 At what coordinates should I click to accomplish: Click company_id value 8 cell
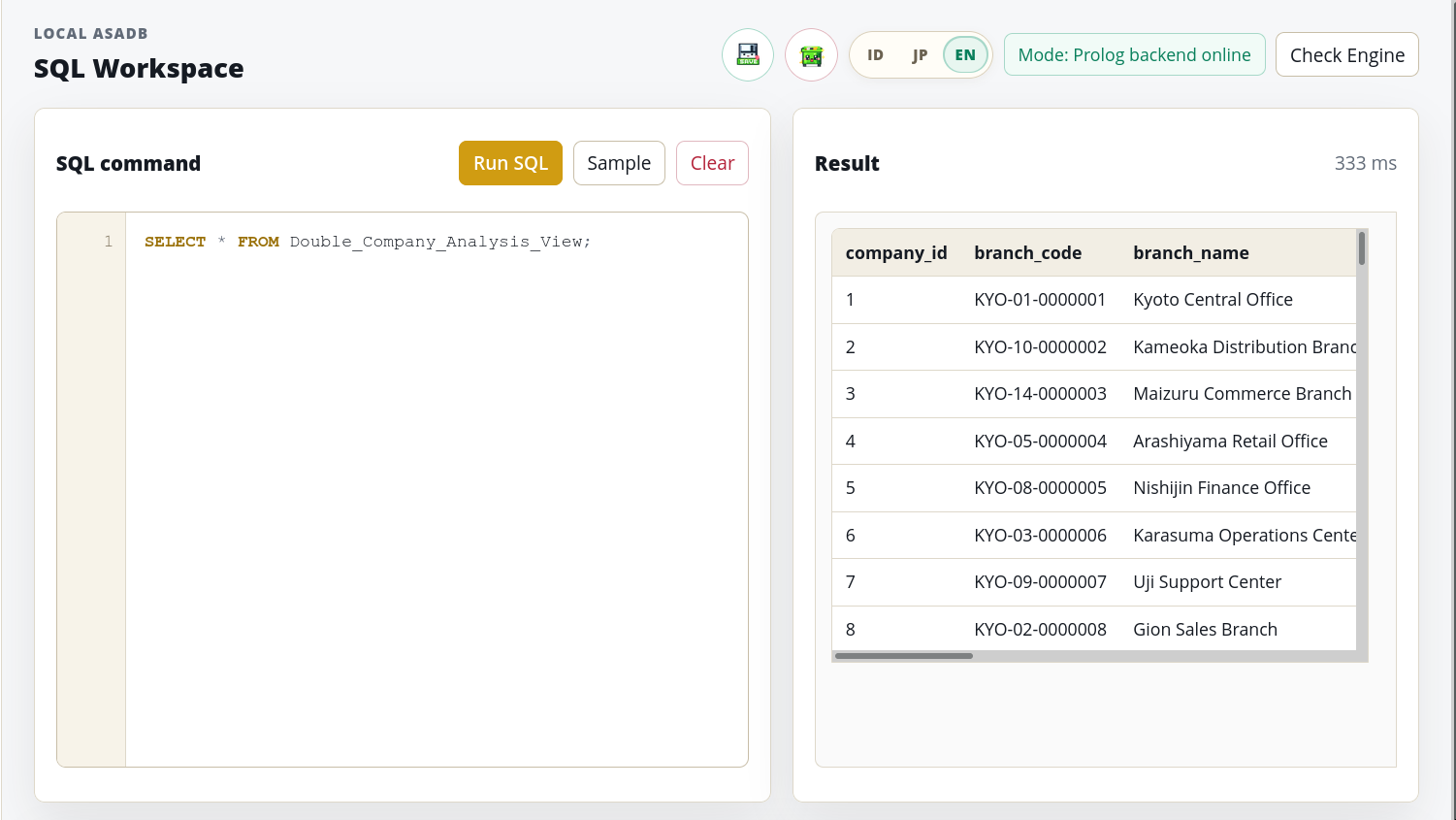click(896, 630)
